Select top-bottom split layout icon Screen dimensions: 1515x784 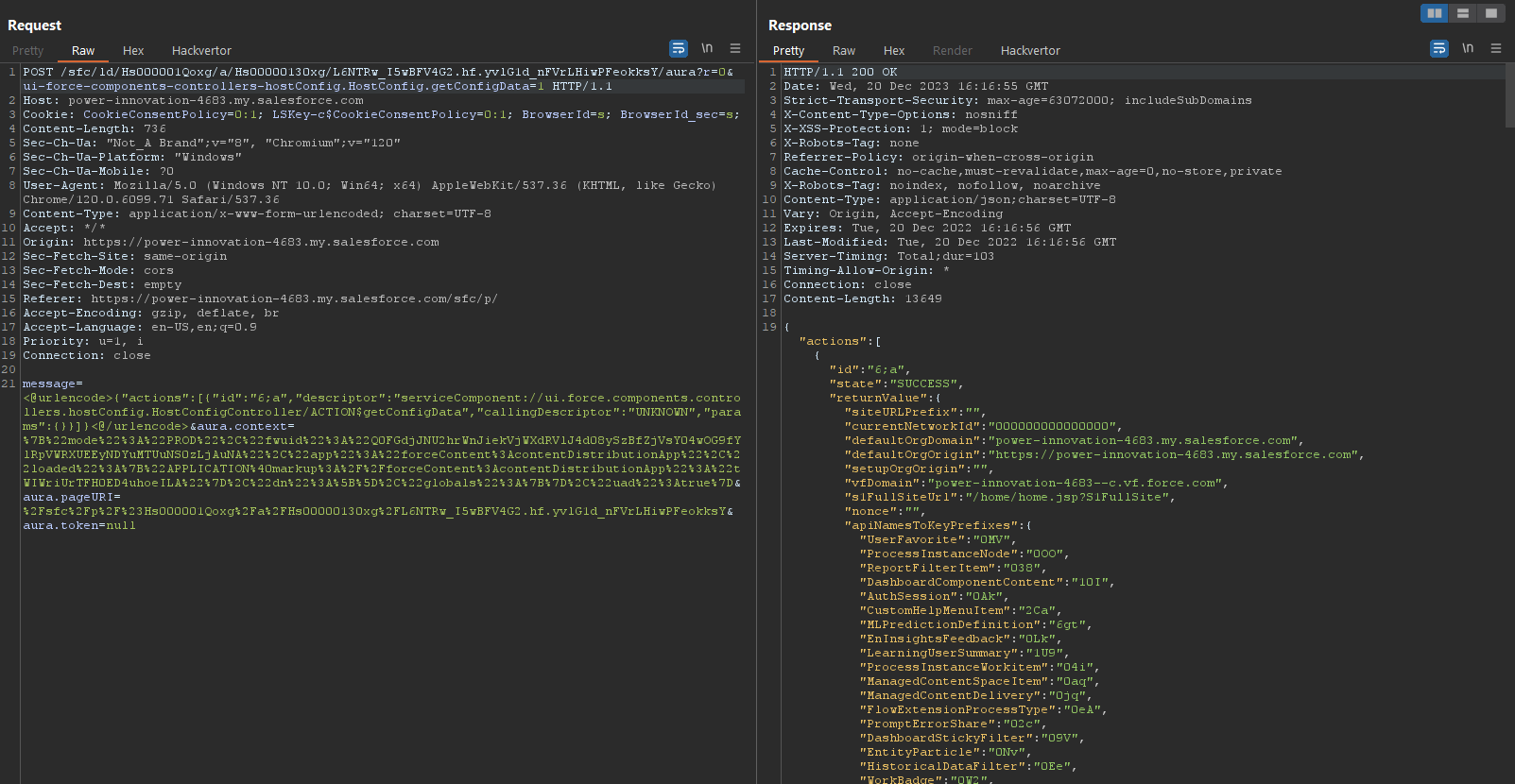(1463, 13)
